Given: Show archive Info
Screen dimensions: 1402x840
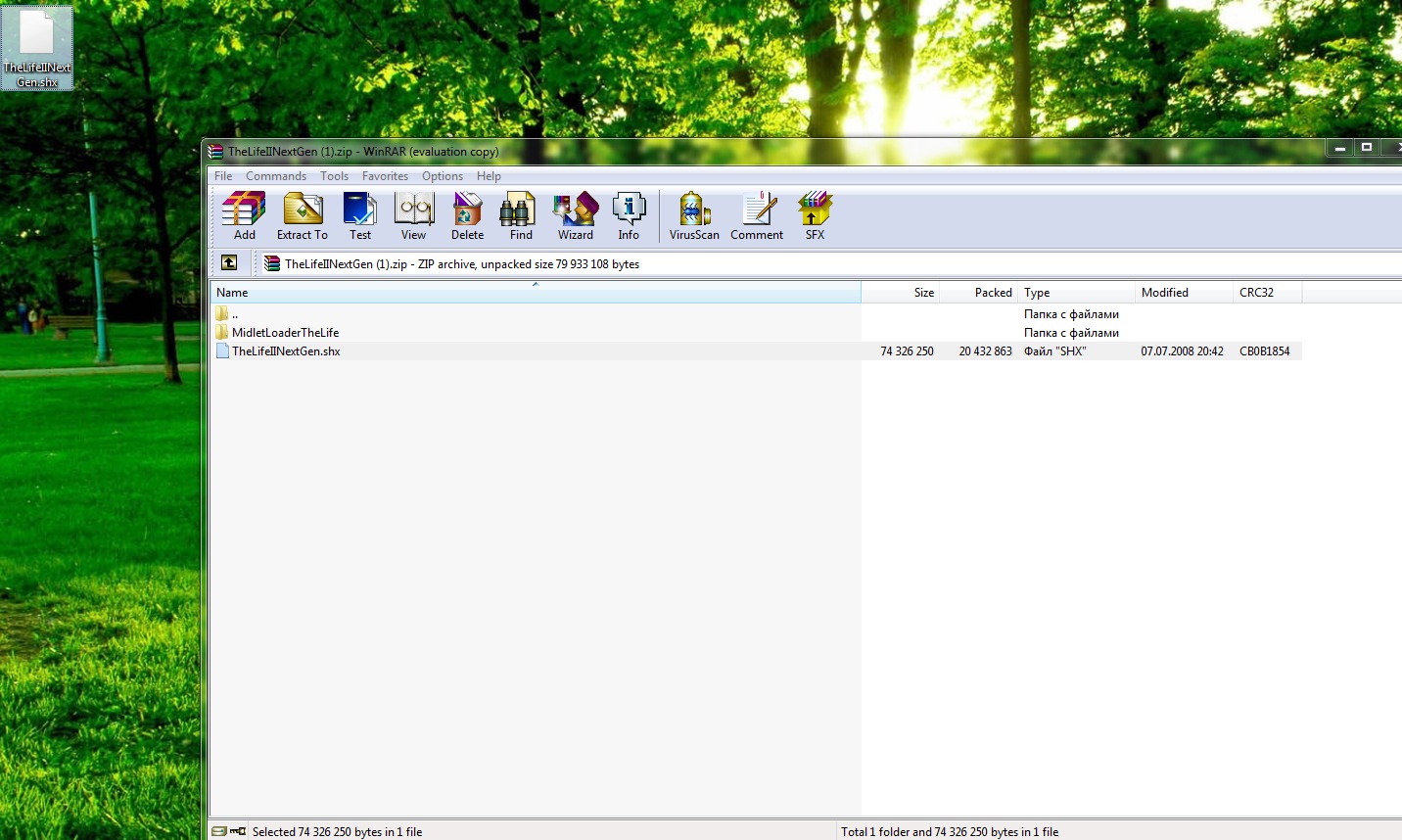Looking at the screenshot, I should [x=629, y=216].
